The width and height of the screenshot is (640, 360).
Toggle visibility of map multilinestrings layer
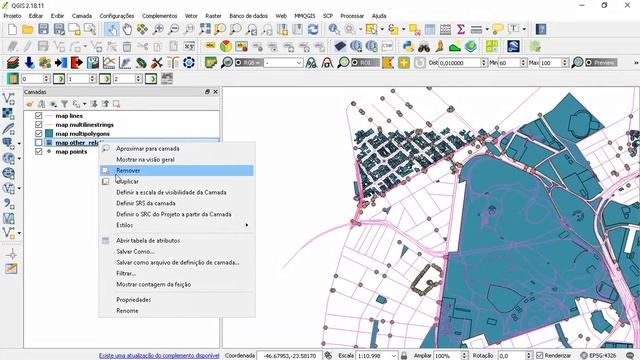click(x=39, y=124)
